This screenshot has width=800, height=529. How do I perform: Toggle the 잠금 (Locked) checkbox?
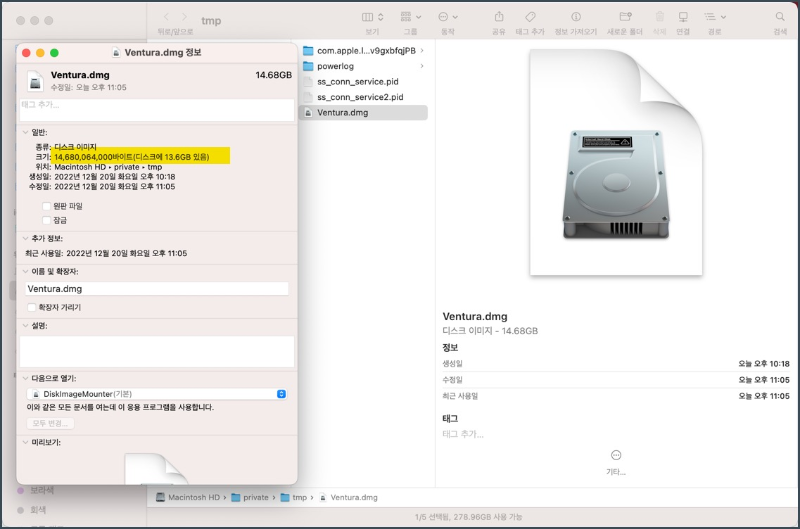click(x=46, y=220)
